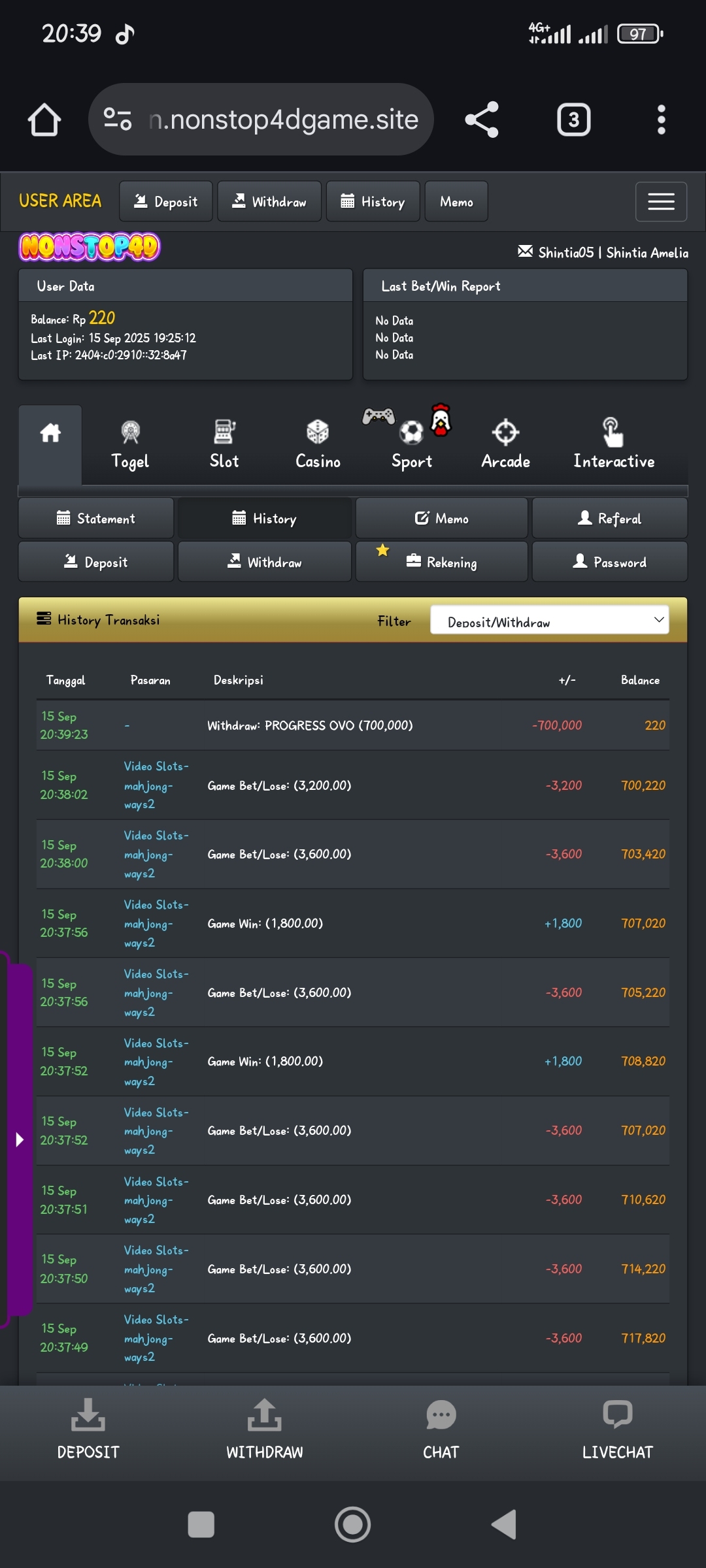The width and height of the screenshot is (706, 1568).
Task: Tap the share icon in browser bar
Action: (x=482, y=120)
